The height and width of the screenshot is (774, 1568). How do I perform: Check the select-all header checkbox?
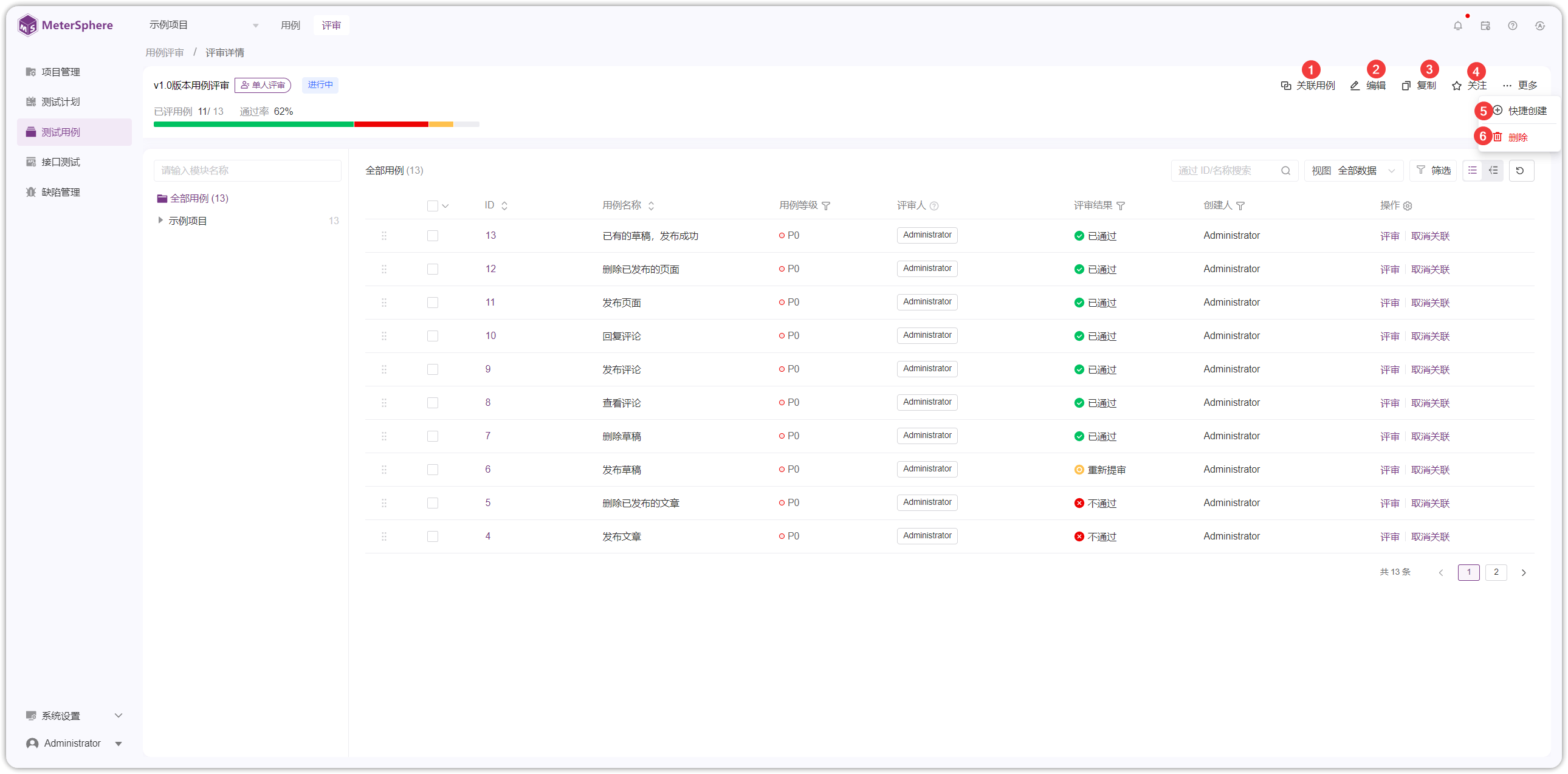coord(432,206)
